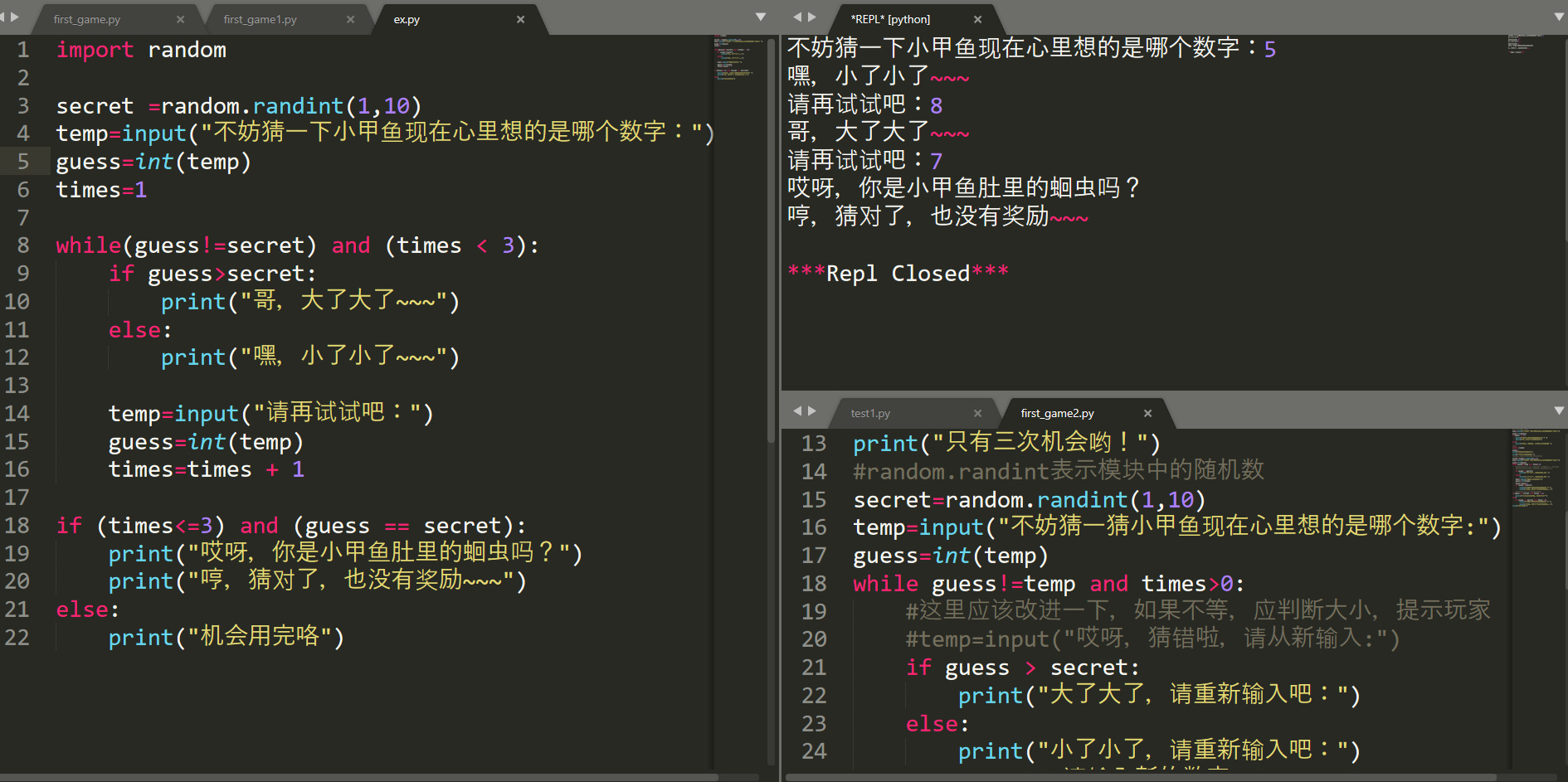Click next-tab arrow in bottom-right pane
The image size is (1568, 782).
812,410
